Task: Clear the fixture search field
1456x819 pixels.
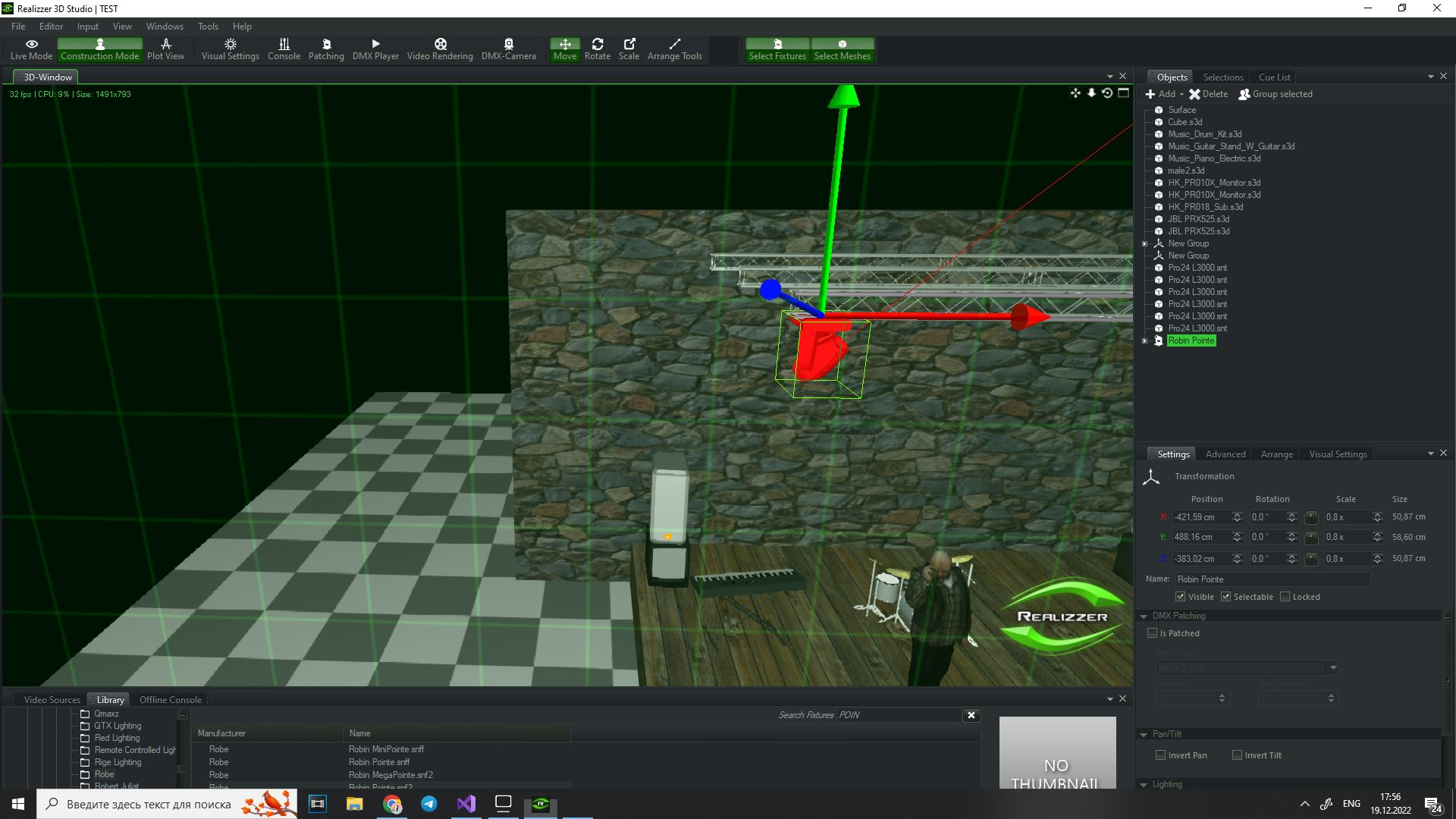Action: 971,715
